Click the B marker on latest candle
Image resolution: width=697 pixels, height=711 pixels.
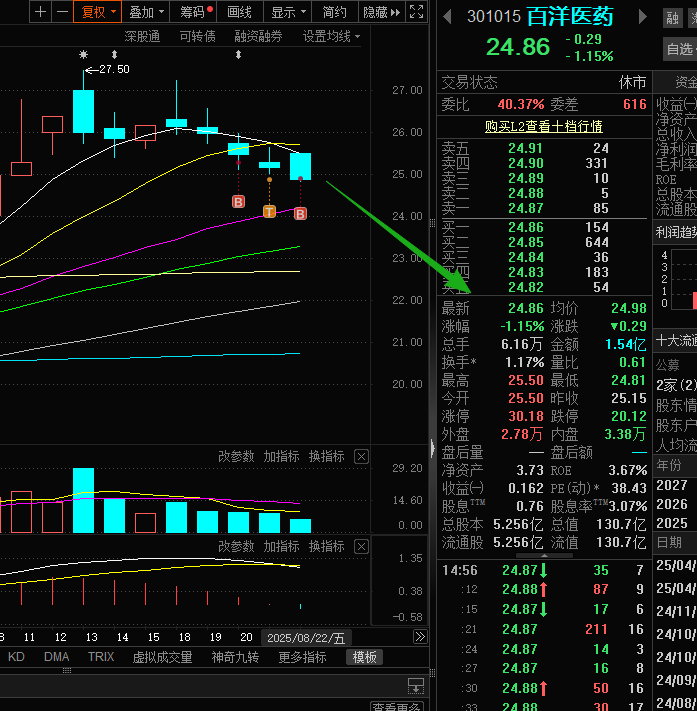[300, 214]
